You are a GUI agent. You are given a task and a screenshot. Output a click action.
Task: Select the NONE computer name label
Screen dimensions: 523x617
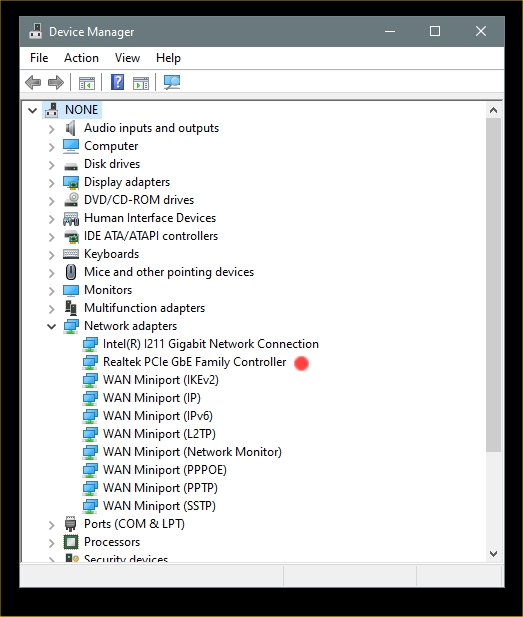click(81, 110)
